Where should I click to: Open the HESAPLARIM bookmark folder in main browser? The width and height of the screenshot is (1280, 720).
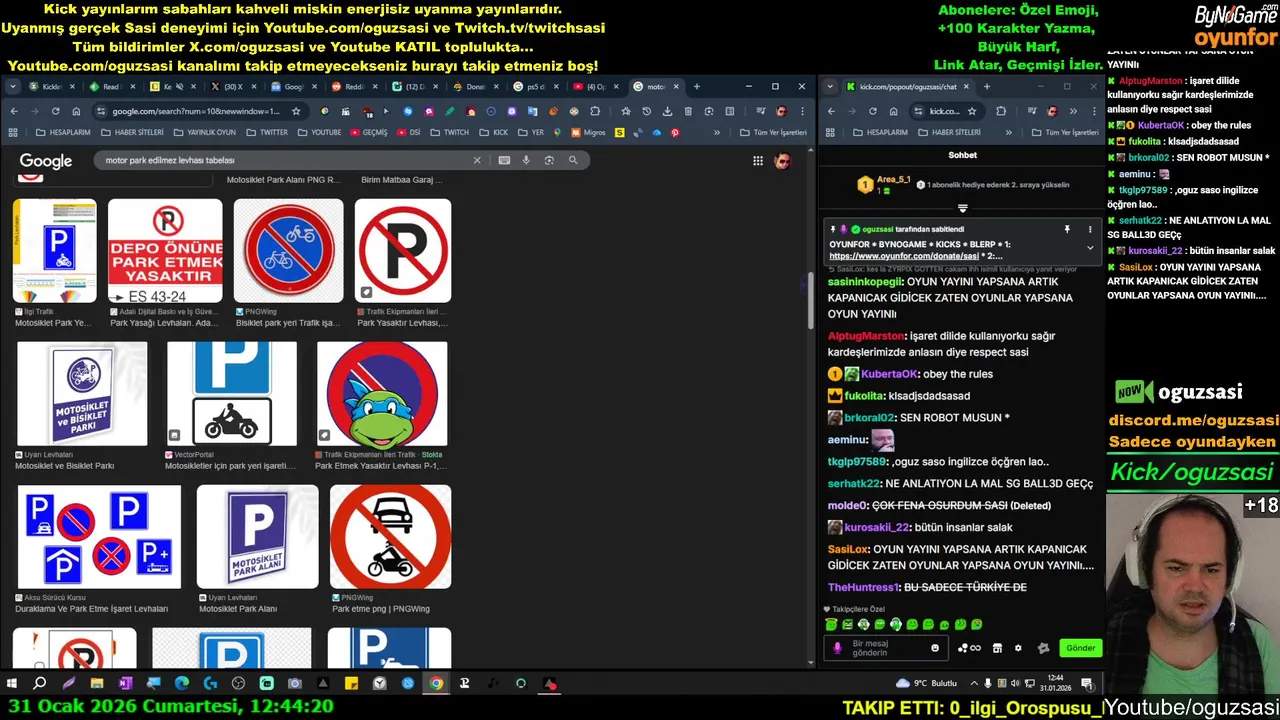(63, 133)
